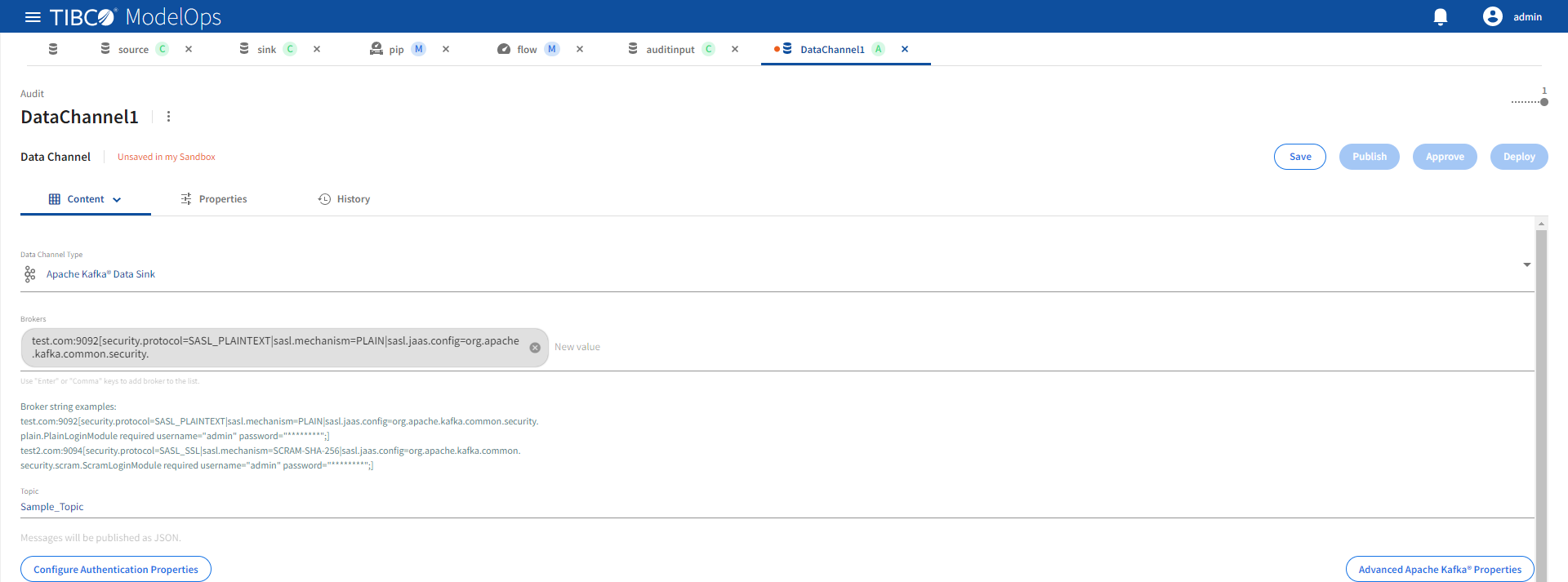Screen dimensions: 1568x582
Task: Click the auditinput tab database icon
Action: pyautogui.click(x=633, y=49)
